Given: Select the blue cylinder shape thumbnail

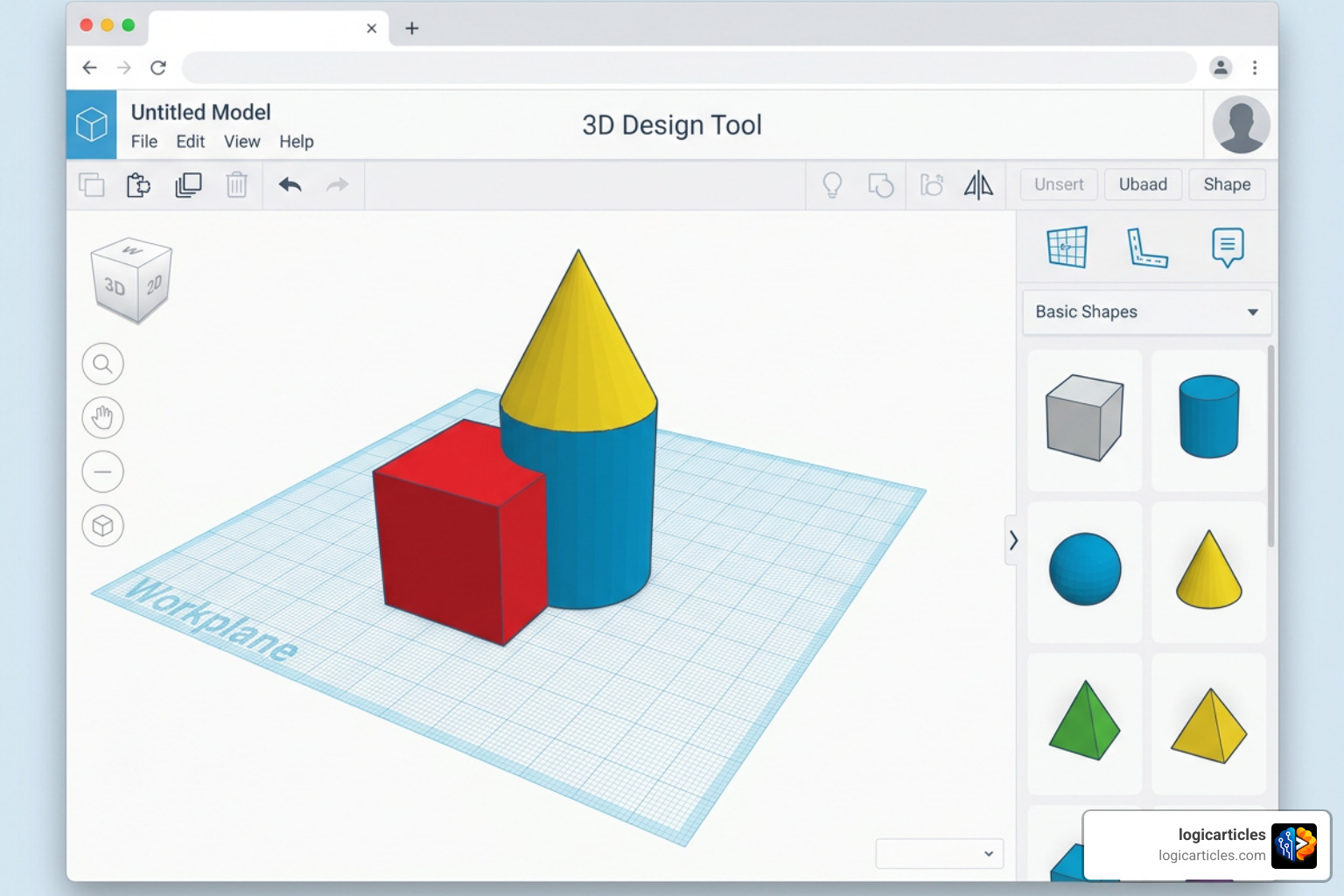Looking at the screenshot, I should click(1209, 420).
